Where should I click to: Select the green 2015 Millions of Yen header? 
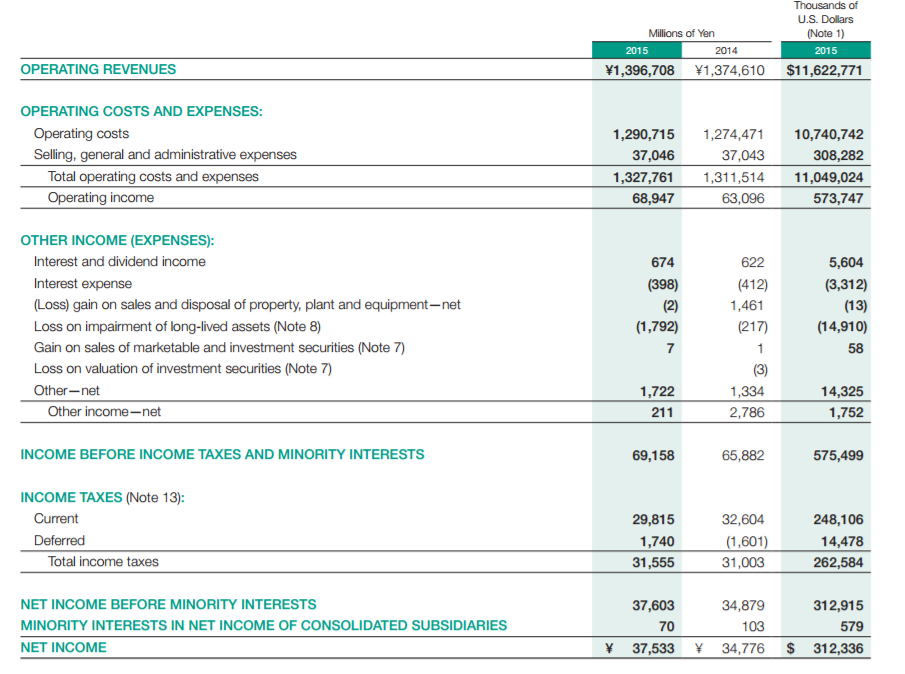pos(637,50)
